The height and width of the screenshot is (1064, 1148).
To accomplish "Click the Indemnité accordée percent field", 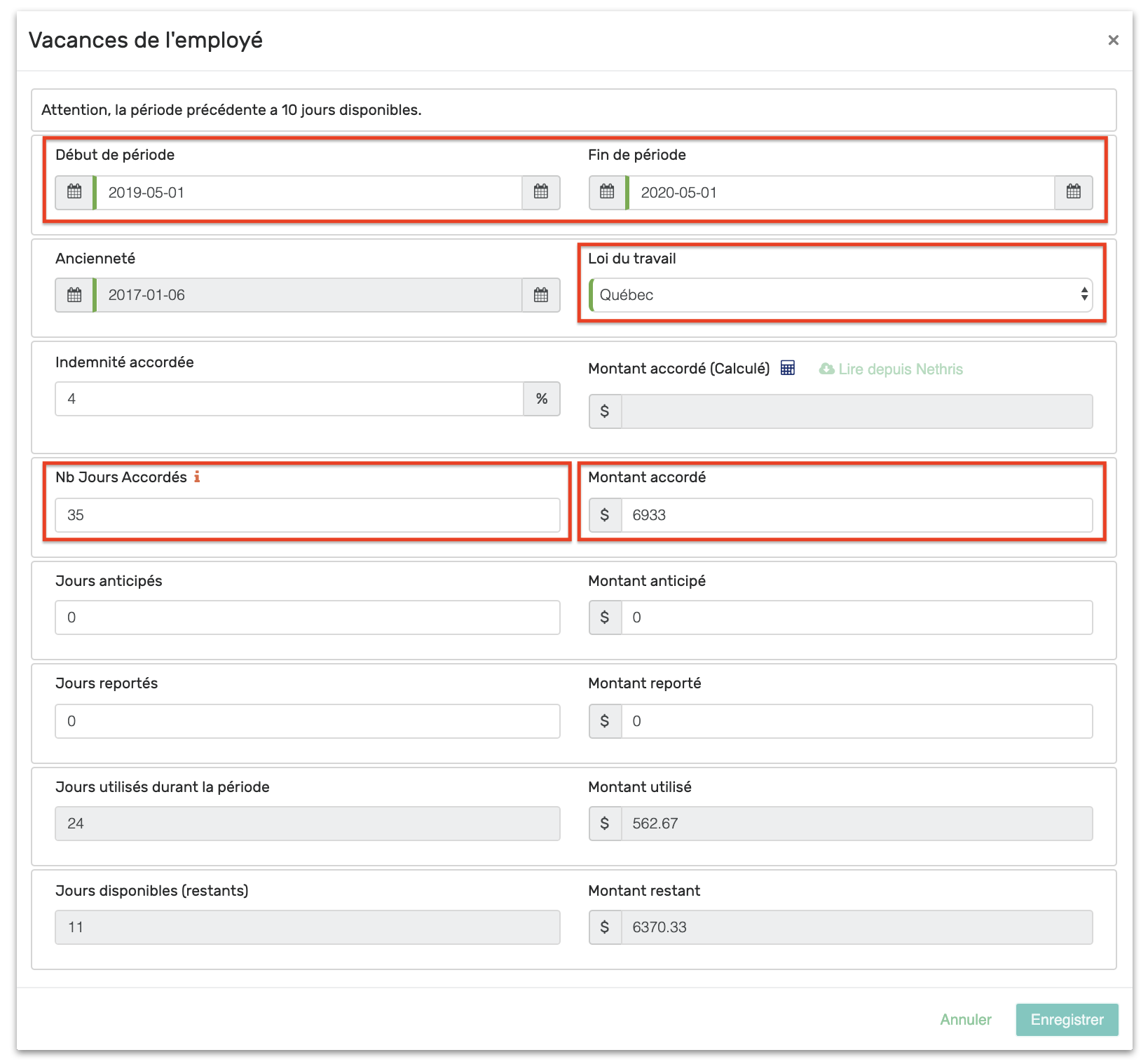I will click(289, 399).
